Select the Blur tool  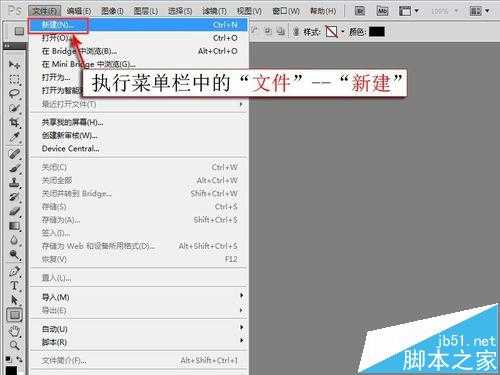(14, 240)
